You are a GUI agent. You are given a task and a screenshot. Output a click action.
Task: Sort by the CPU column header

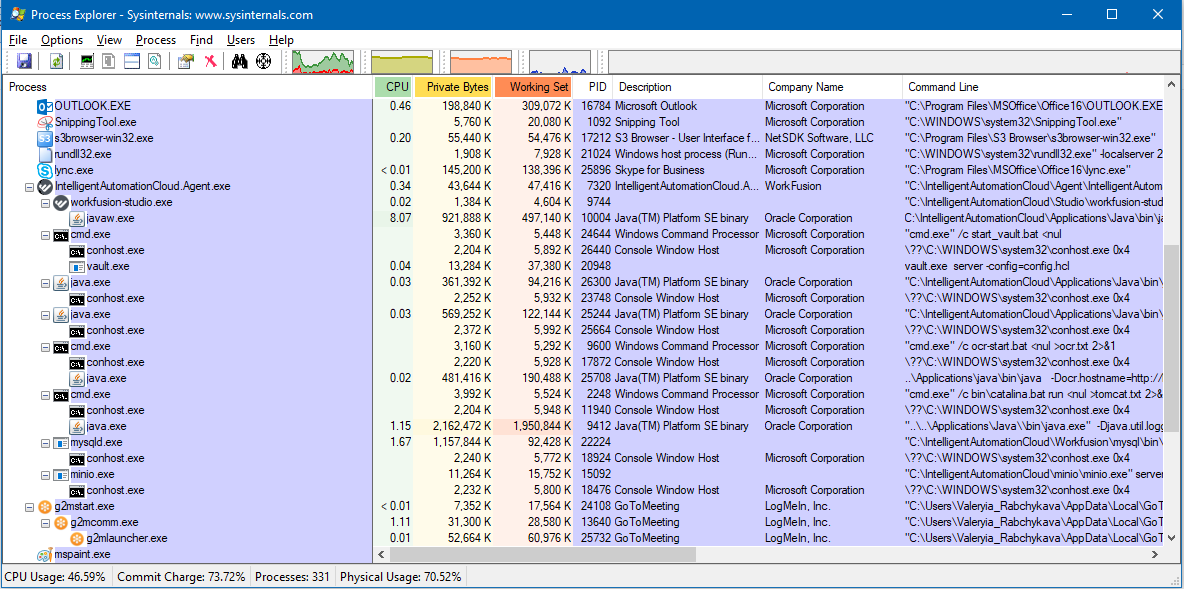394,87
